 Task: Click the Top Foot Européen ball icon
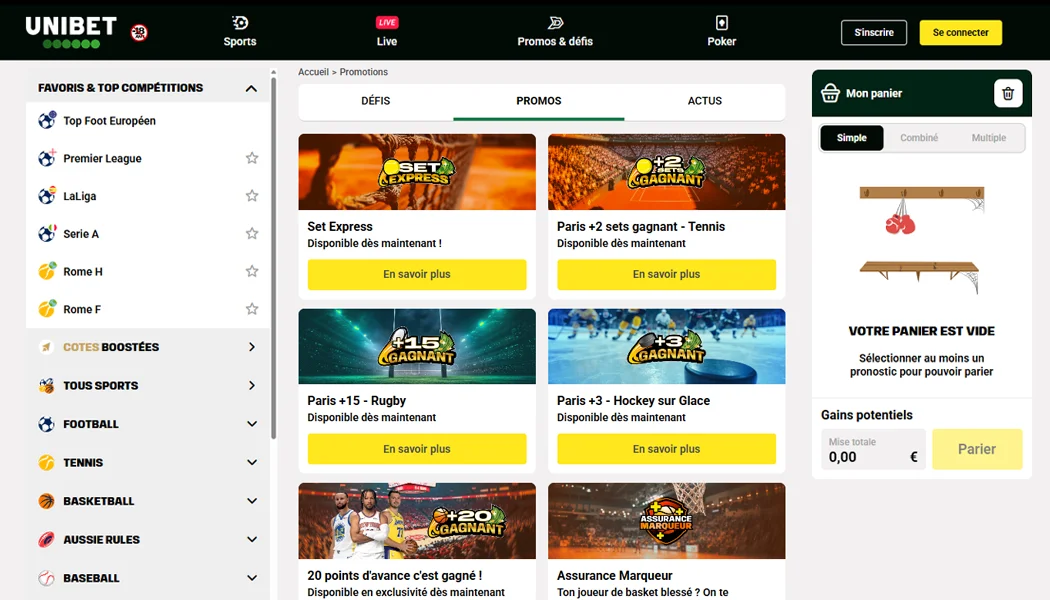tap(47, 121)
